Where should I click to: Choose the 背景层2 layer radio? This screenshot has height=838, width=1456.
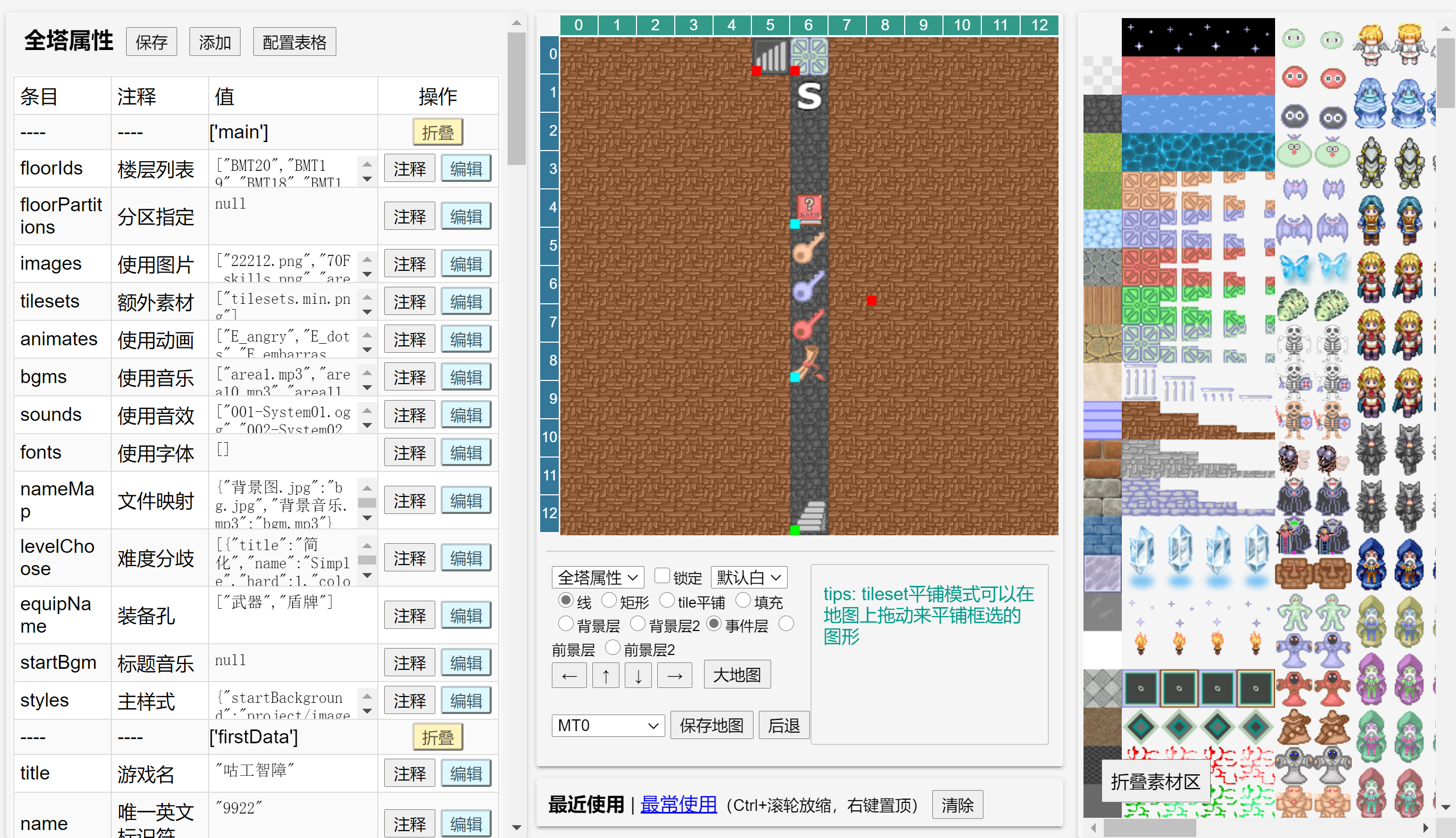638,624
